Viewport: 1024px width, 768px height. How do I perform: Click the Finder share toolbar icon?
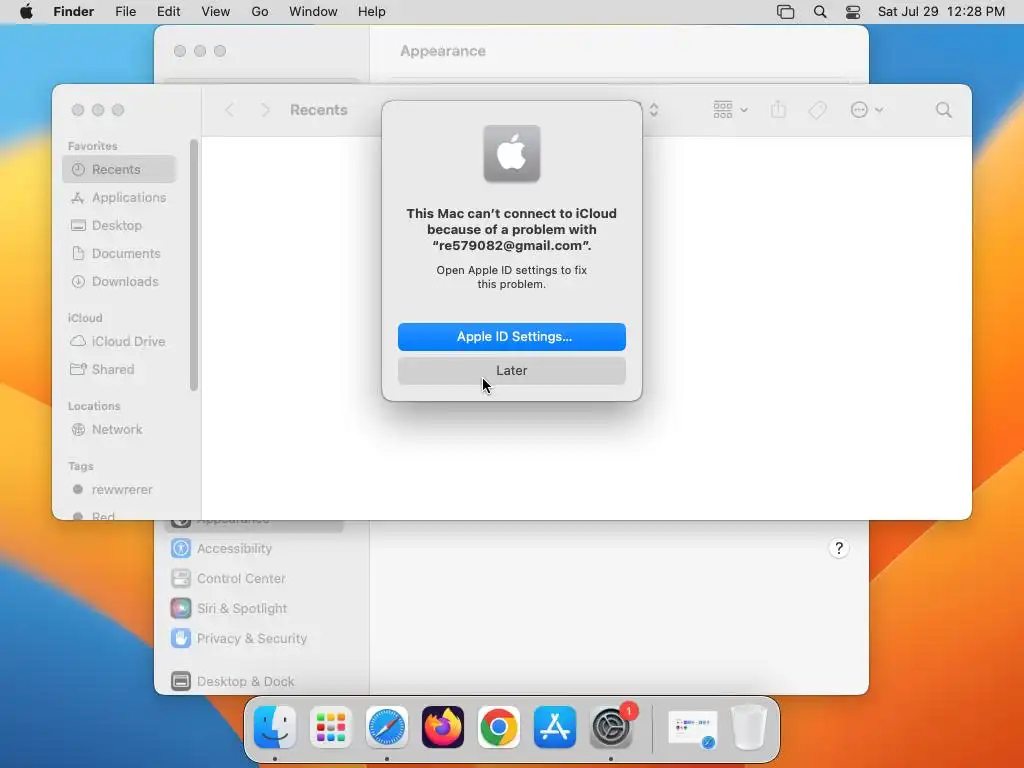[778, 110]
